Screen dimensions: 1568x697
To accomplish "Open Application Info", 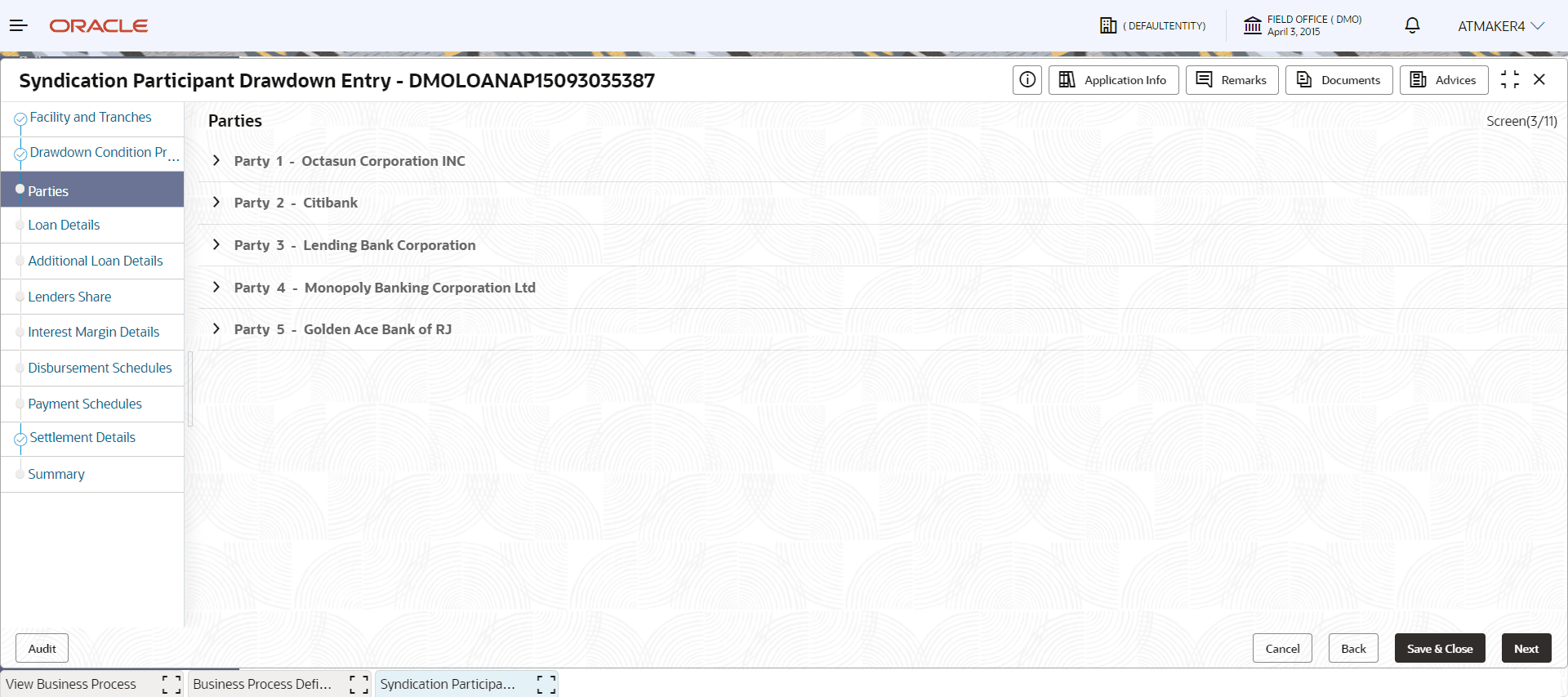I will 1113,80.
